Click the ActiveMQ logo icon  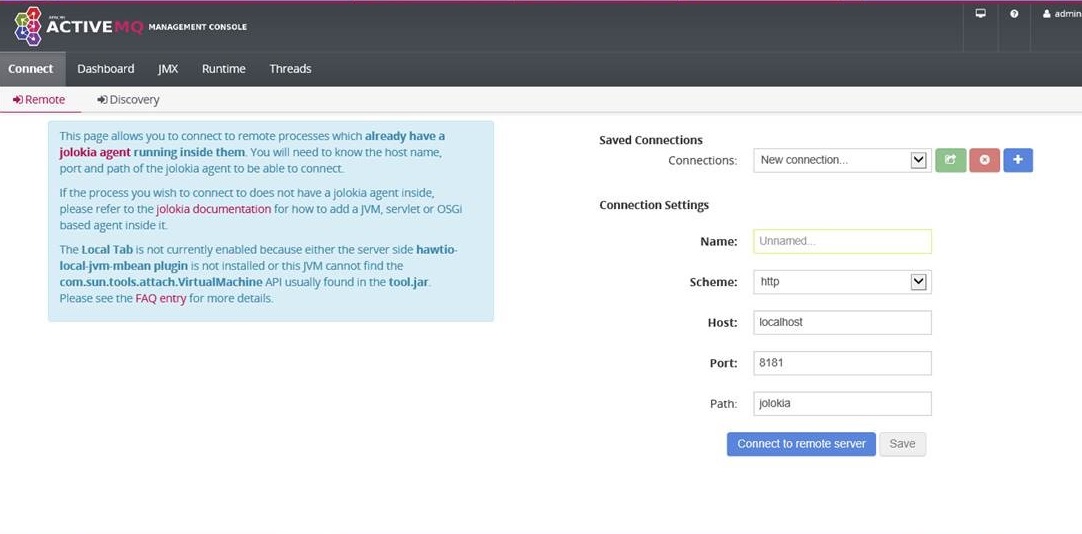click(27, 26)
